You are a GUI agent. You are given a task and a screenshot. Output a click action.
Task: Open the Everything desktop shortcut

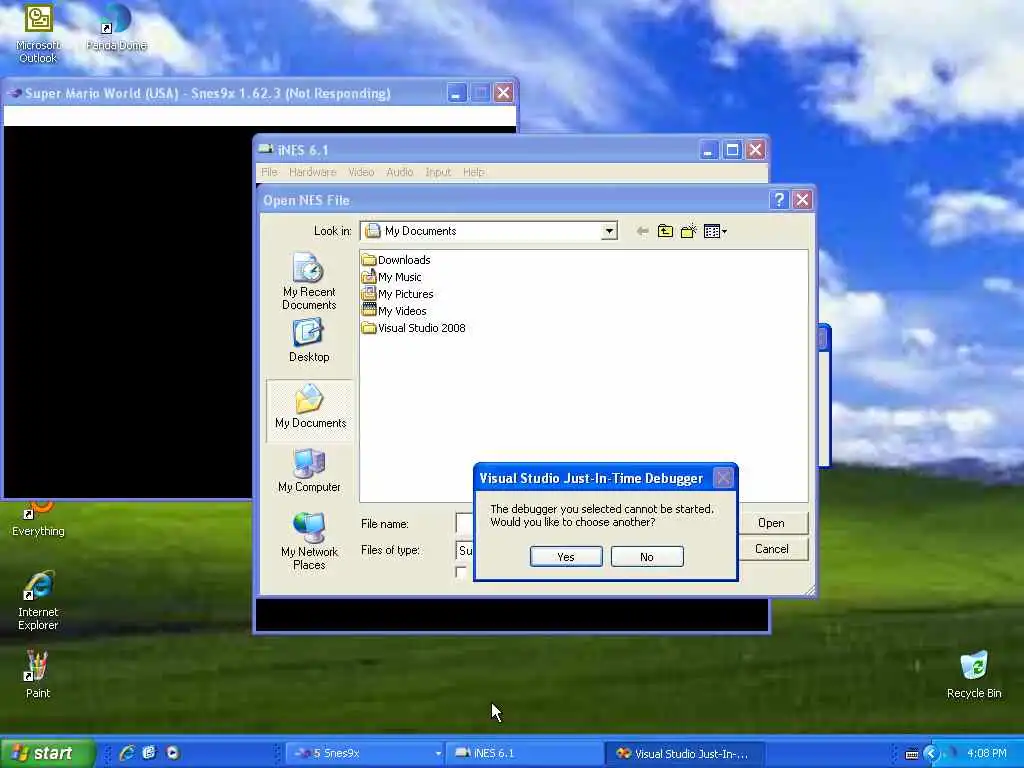38,519
